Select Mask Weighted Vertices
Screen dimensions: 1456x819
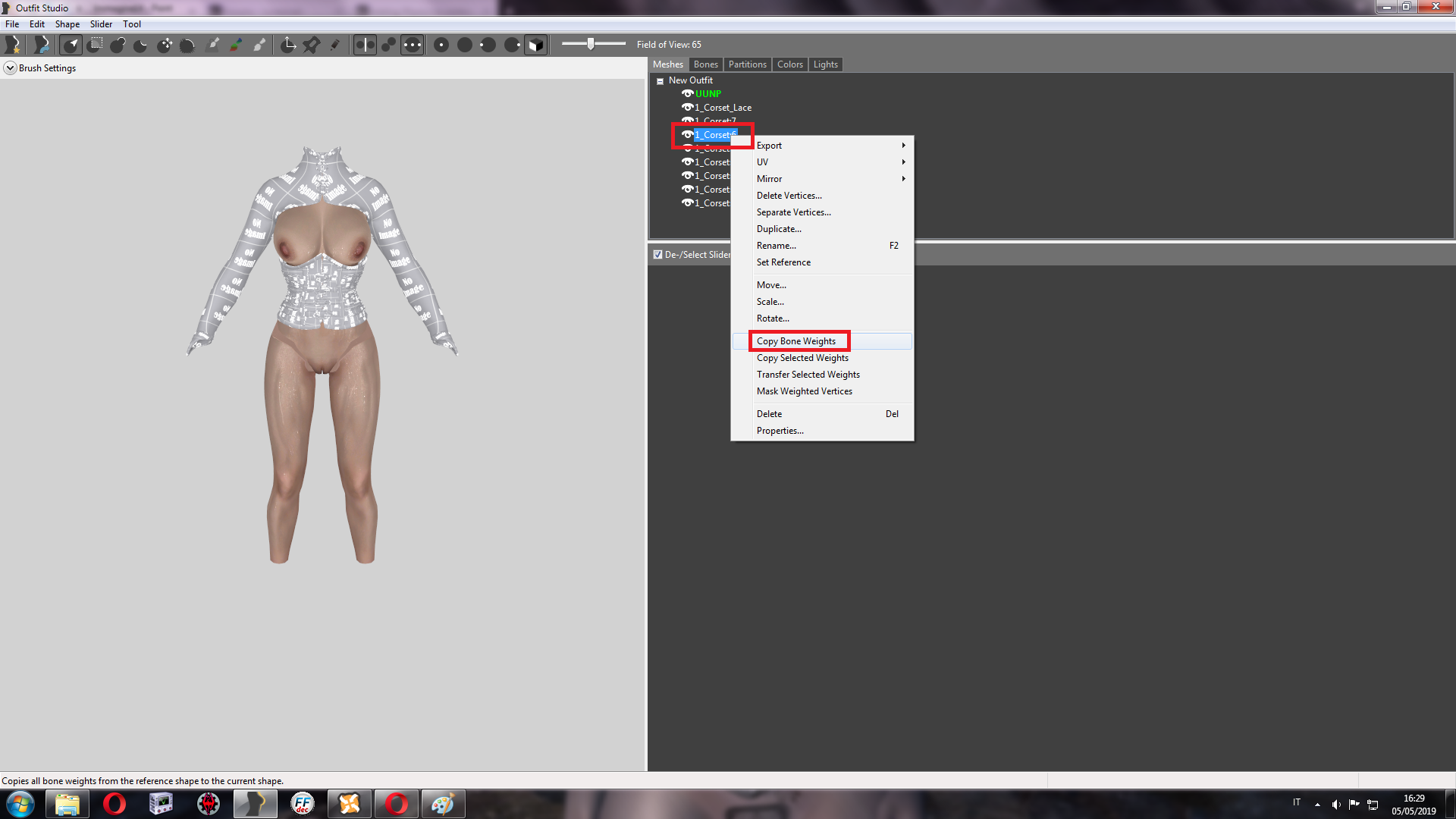click(x=822, y=391)
